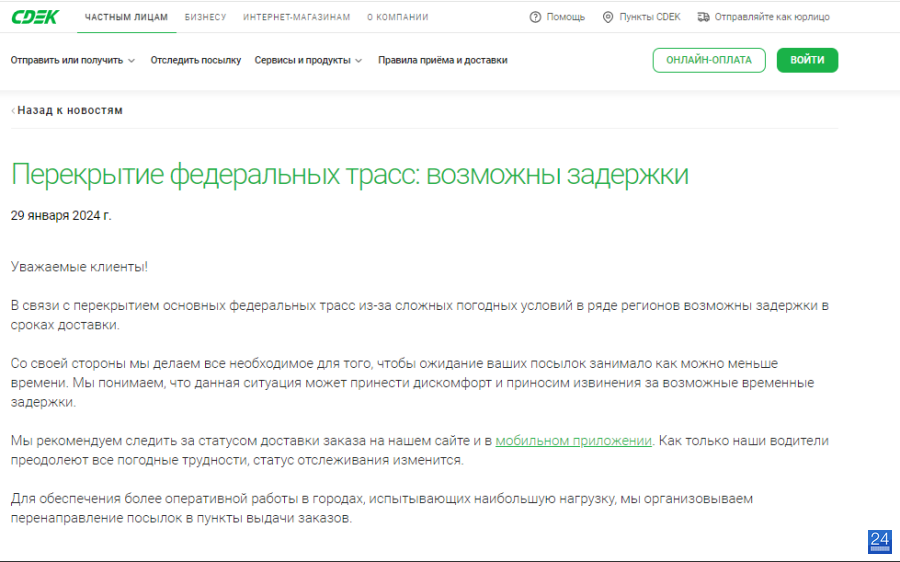The image size is (900, 562).
Task: Select the Частным лицам tab
Action: [126, 17]
